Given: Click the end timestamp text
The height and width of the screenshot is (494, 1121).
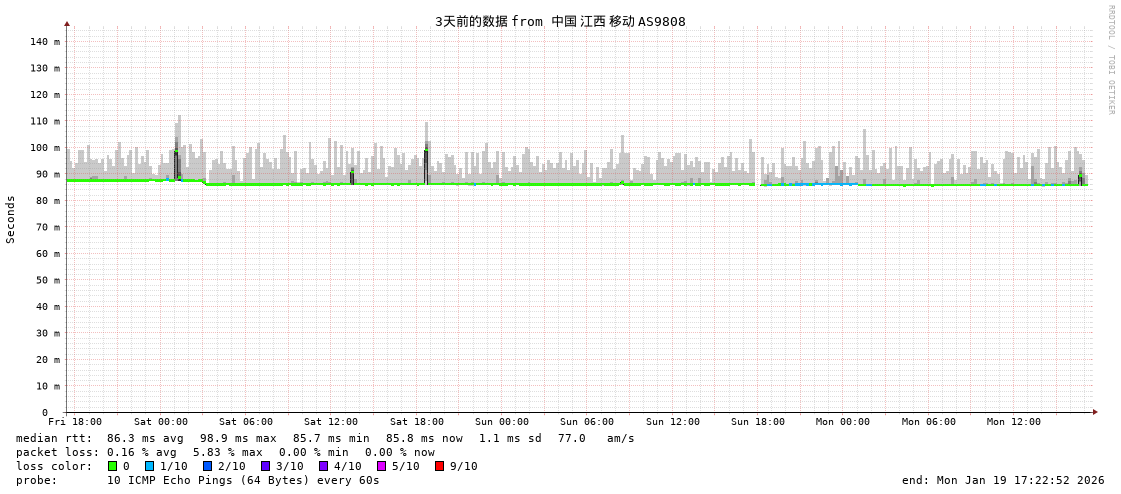Looking at the screenshot, I should (x=1003, y=480).
